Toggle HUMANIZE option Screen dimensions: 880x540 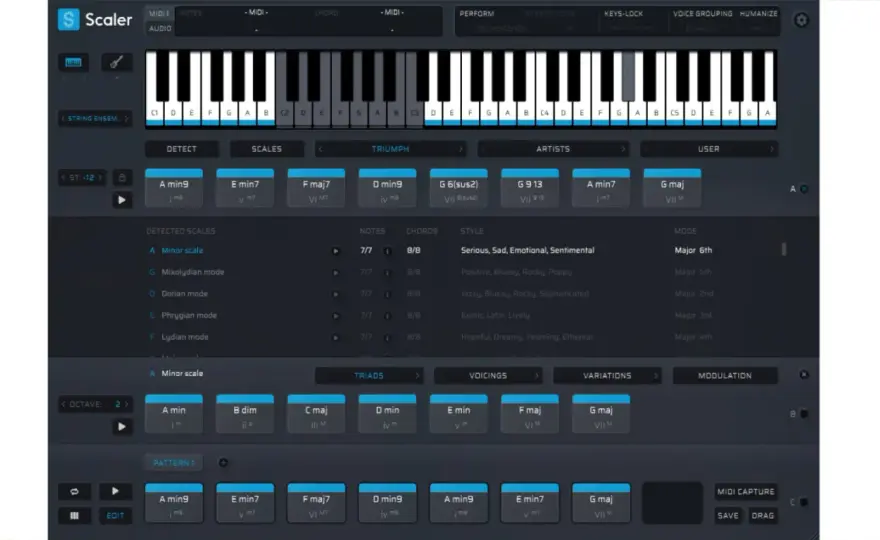point(758,13)
